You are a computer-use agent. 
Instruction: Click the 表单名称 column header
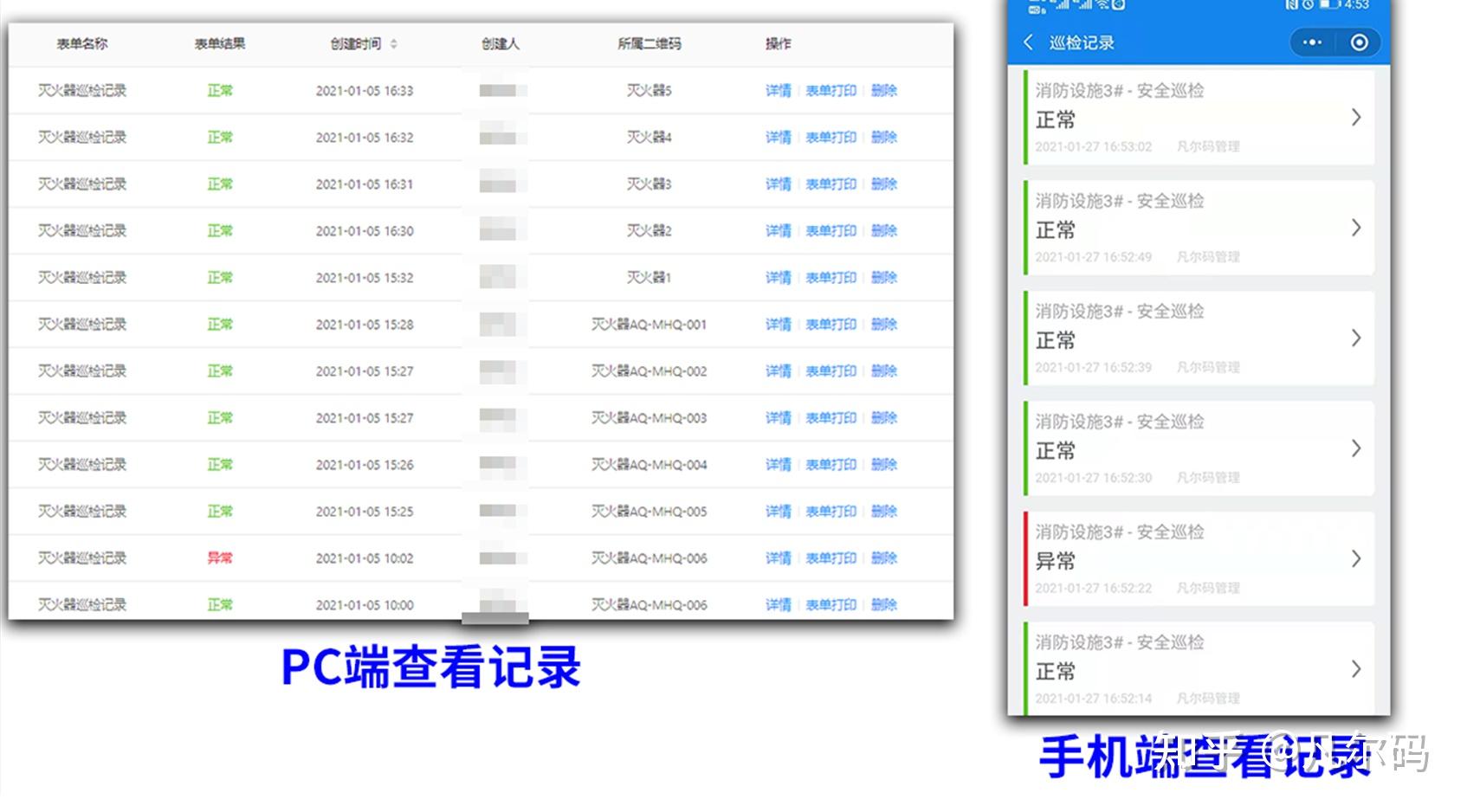83,44
